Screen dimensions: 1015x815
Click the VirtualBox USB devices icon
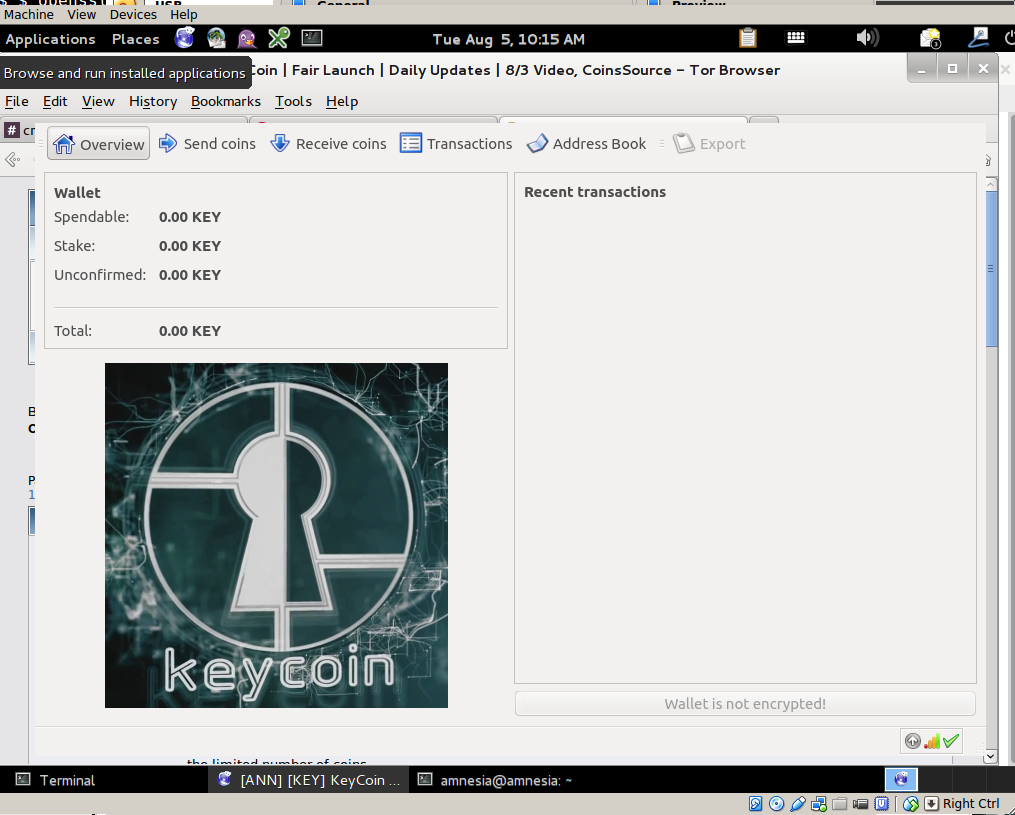coord(798,804)
